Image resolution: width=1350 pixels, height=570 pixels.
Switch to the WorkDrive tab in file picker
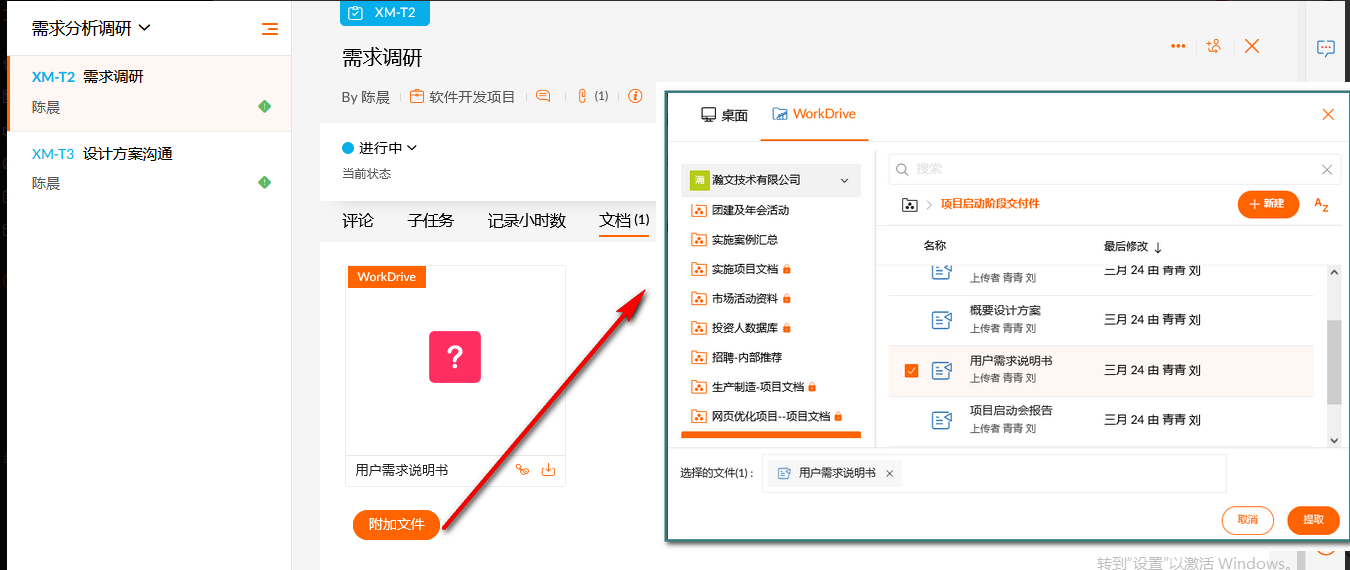(x=814, y=114)
